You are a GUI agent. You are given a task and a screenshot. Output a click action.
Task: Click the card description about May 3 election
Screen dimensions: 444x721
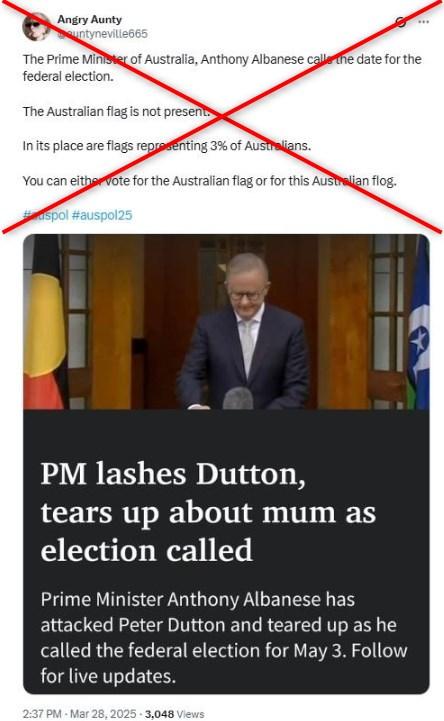(x=224, y=638)
